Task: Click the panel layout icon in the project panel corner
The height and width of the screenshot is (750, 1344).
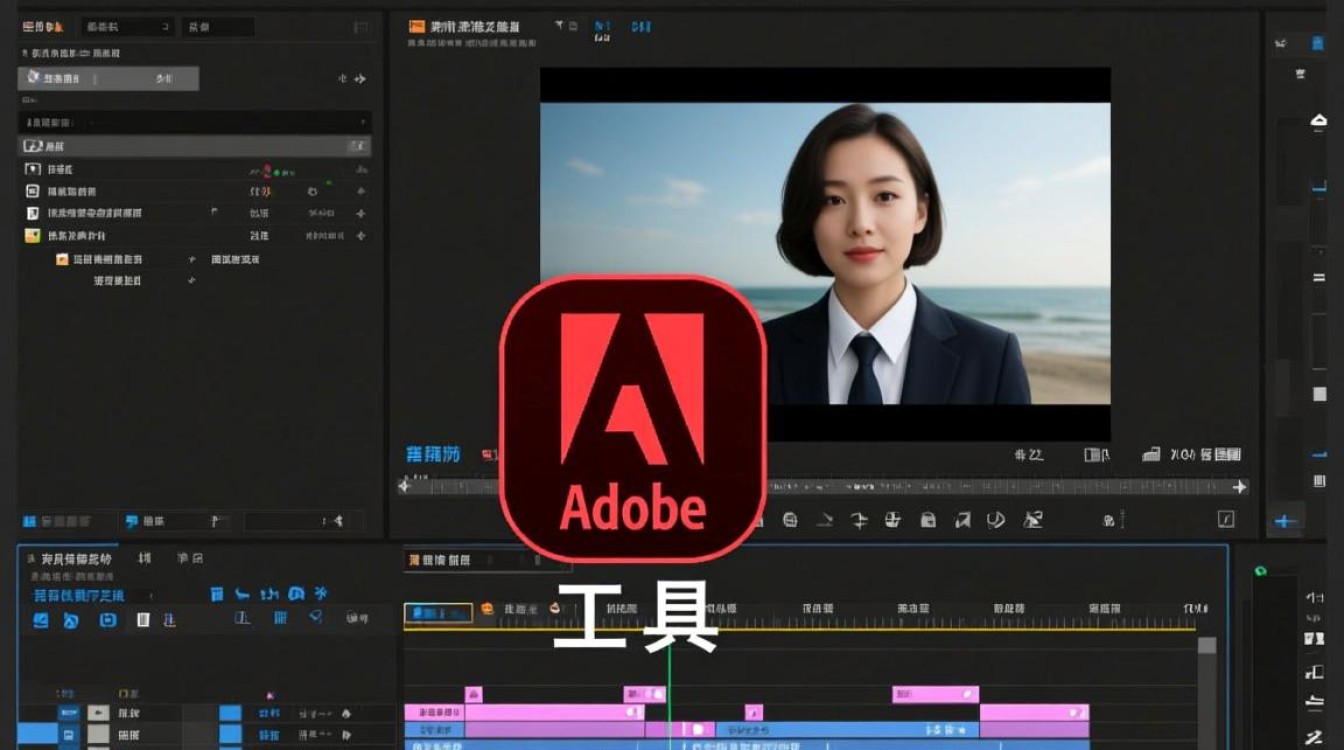Action: tap(361, 28)
